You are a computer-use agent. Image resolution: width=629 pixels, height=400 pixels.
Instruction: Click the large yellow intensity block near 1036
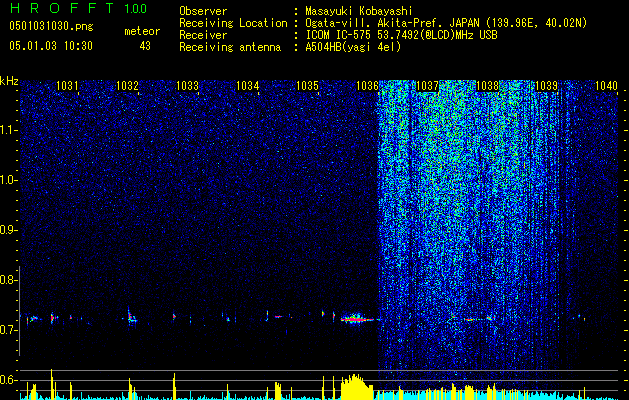(x=356, y=386)
